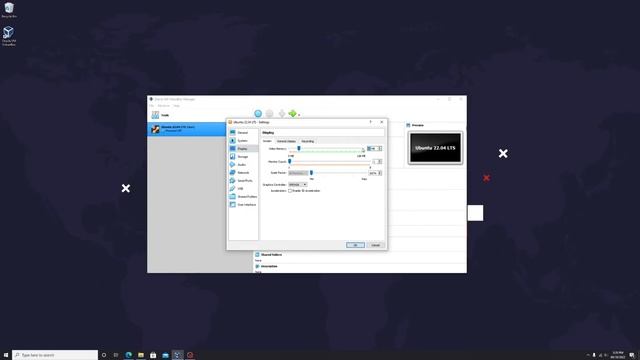Click the Scale Factor slider handle

[311, 173]
